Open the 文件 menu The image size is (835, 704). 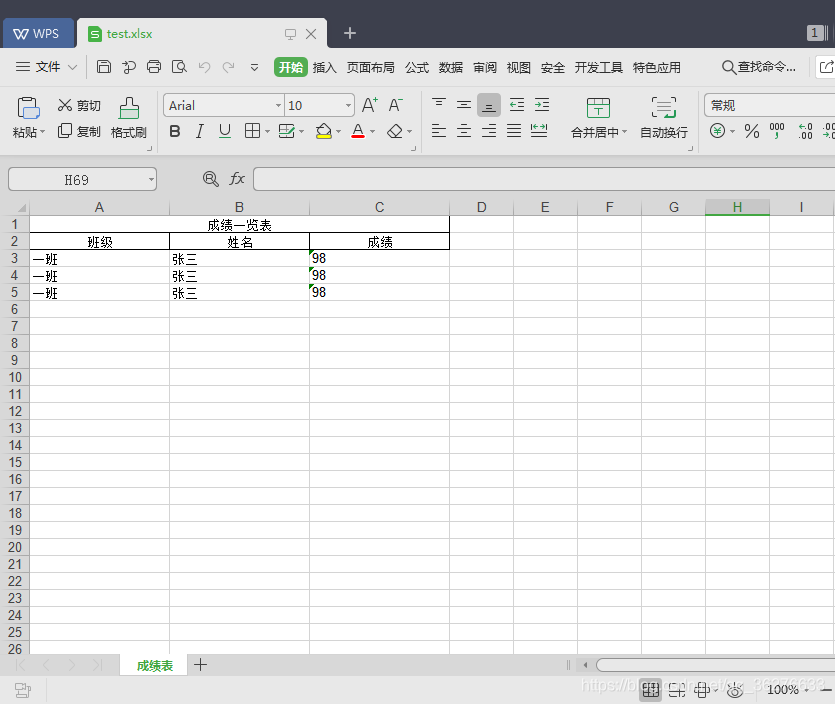[x=46, y=67]
